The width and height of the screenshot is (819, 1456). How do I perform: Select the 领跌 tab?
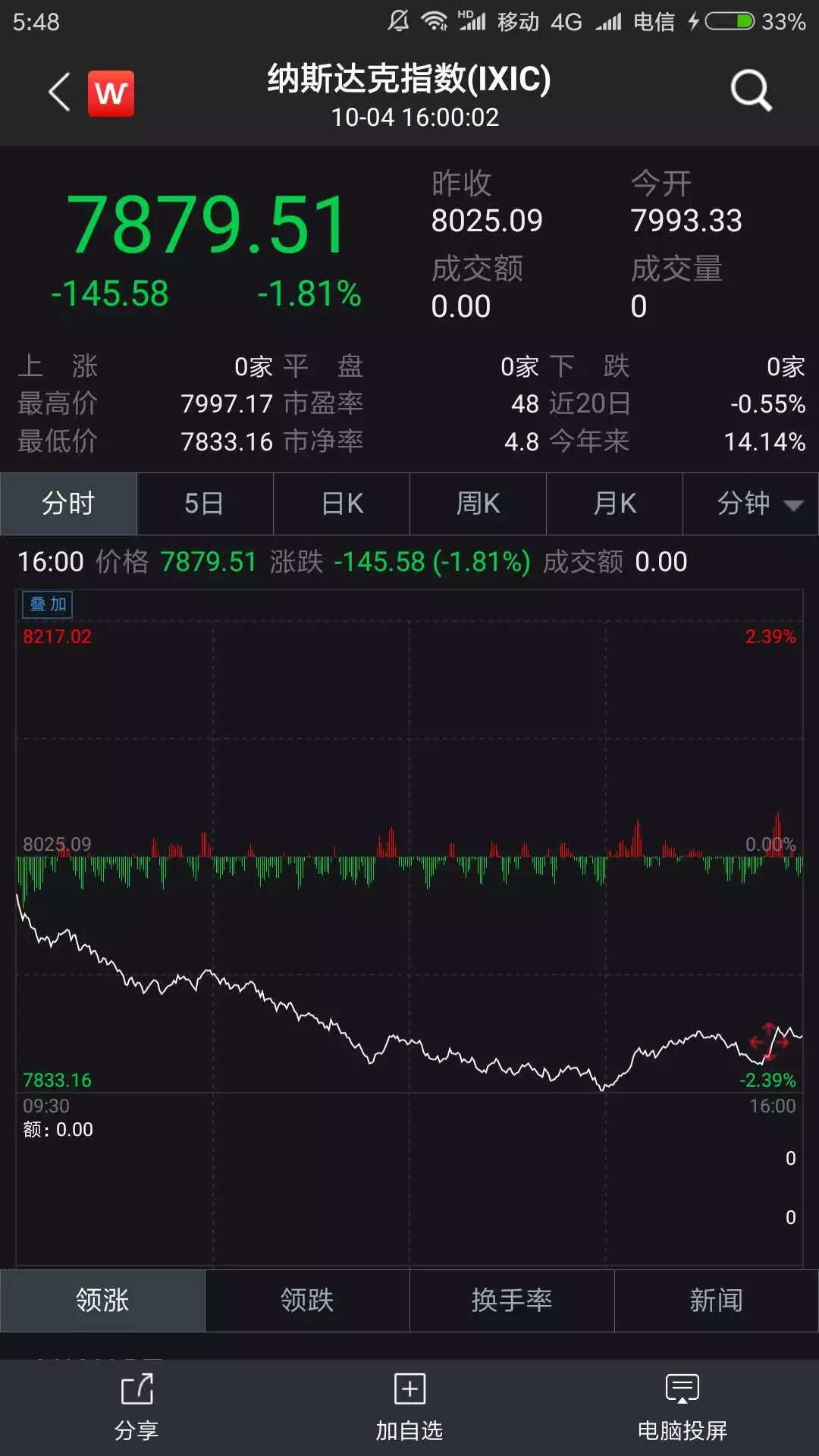[307, 1301]
